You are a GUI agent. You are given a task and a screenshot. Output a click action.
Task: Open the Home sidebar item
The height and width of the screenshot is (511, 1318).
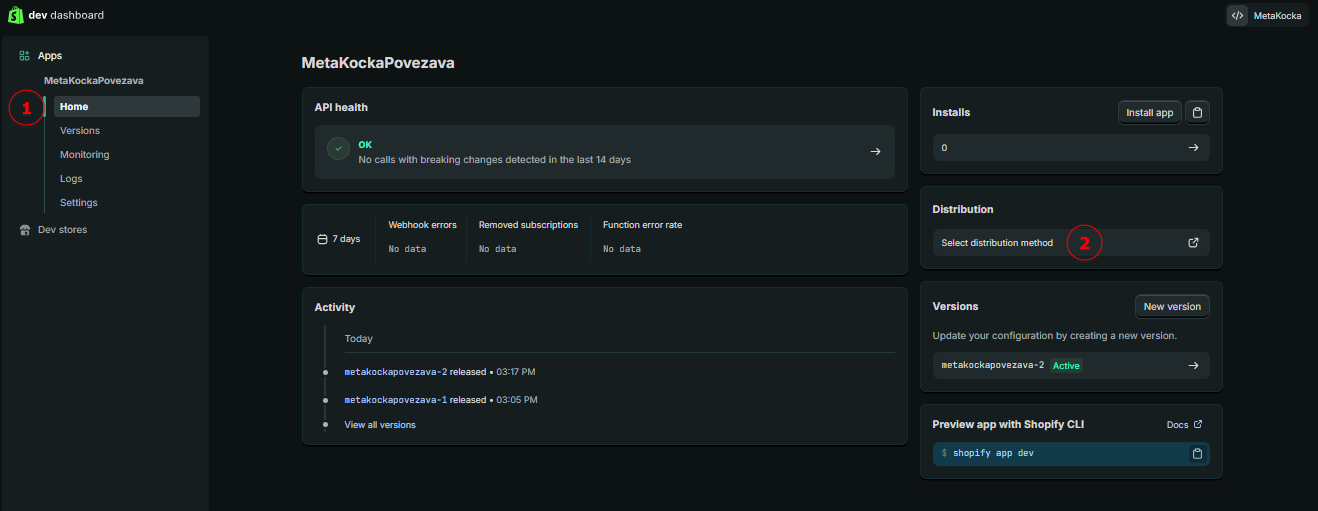[x=127, y=106]
